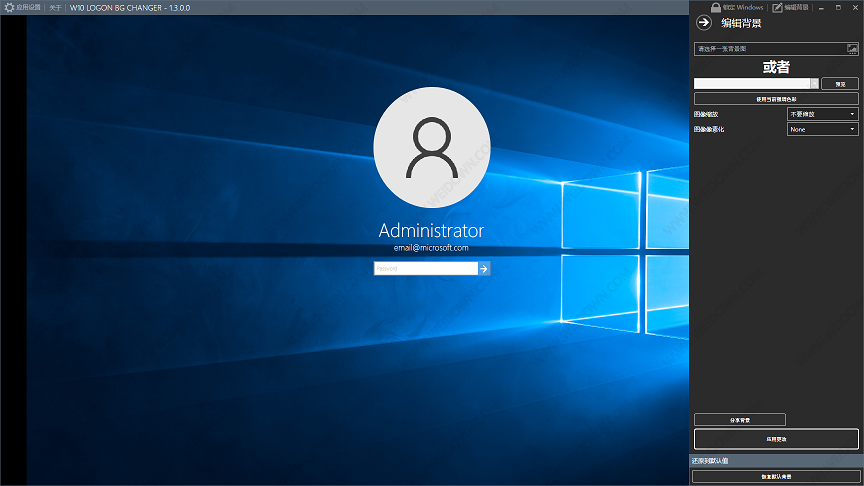Click the "email@microsoft.com" text
The image size is (864, 486).
pyautogui.click(x=431, y=248)
